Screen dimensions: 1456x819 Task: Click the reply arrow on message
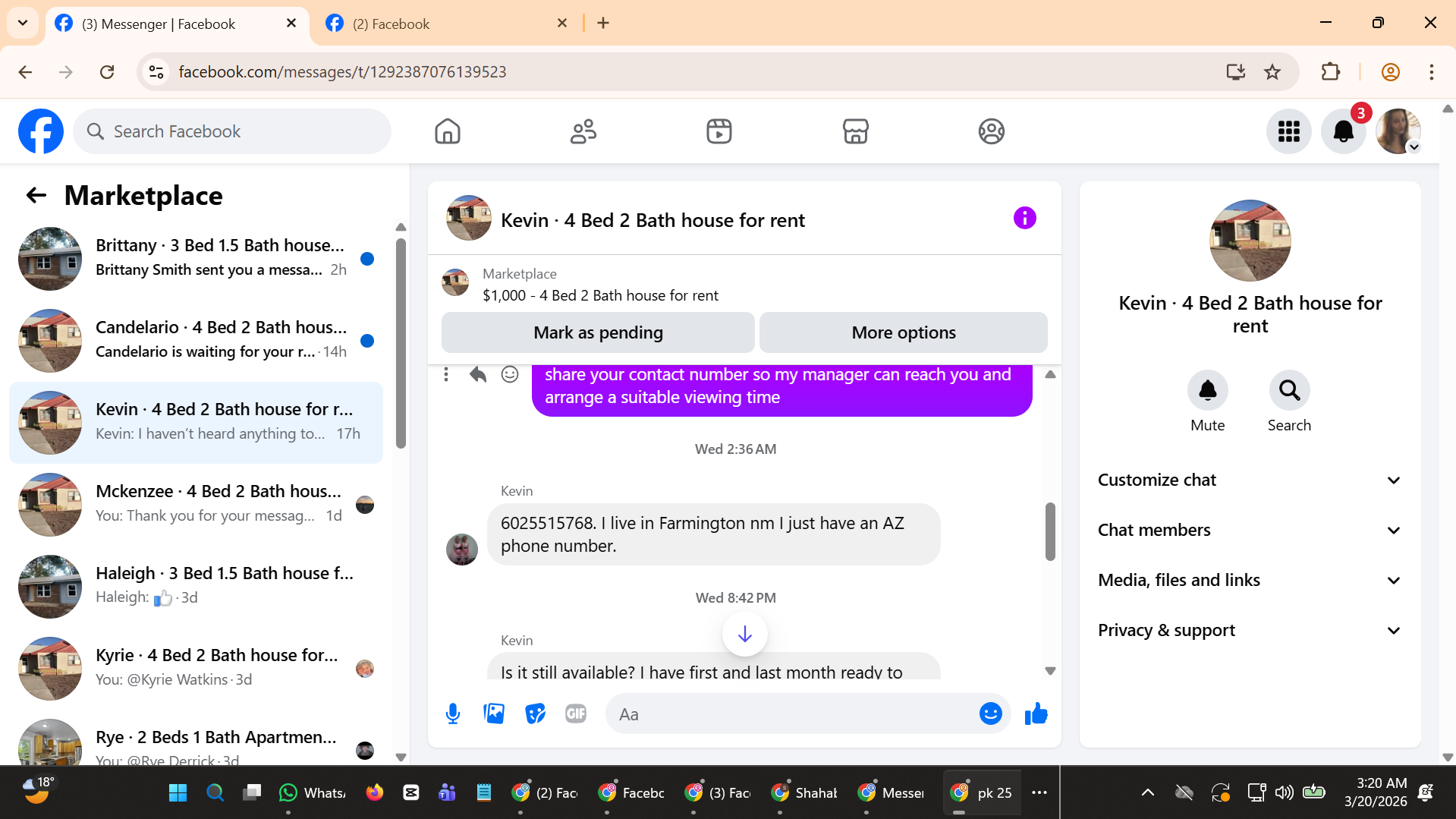(477, 374)
